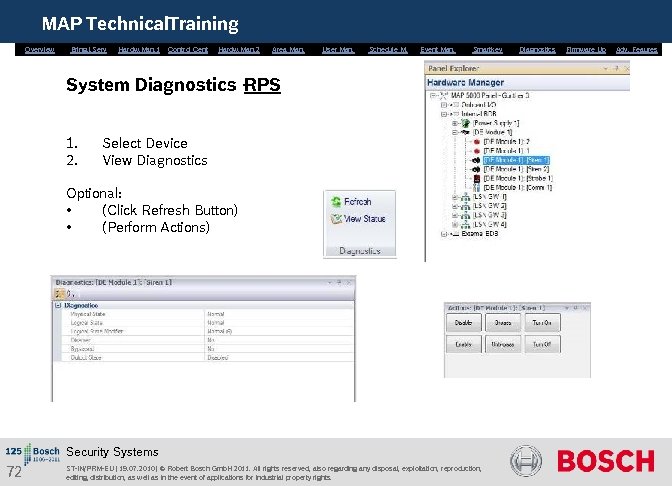Click the View Status button
This screenshot has height=486, width=672.
(358, 219)
